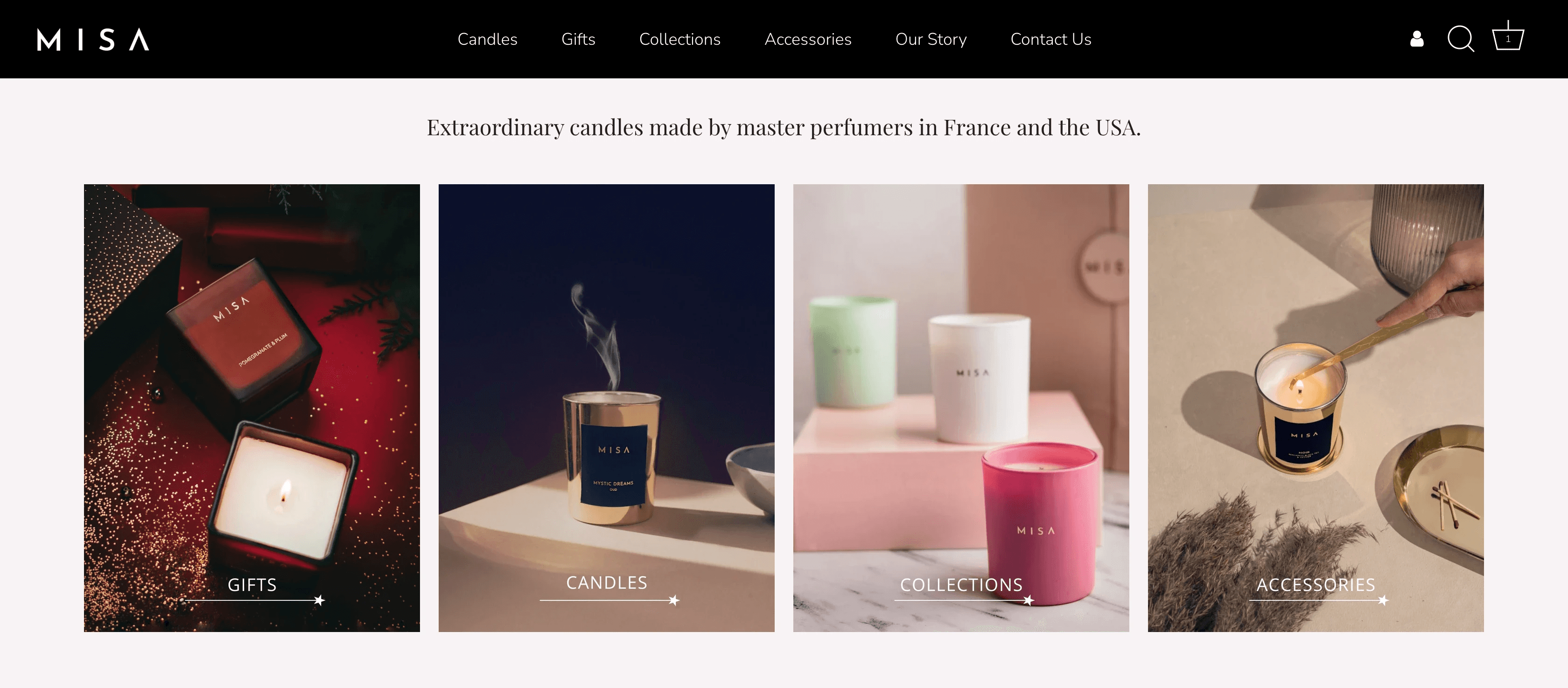Click the star arrow under ACCESSORIES
This screenshot has width=1568, height=688.
pos(1383,600)
